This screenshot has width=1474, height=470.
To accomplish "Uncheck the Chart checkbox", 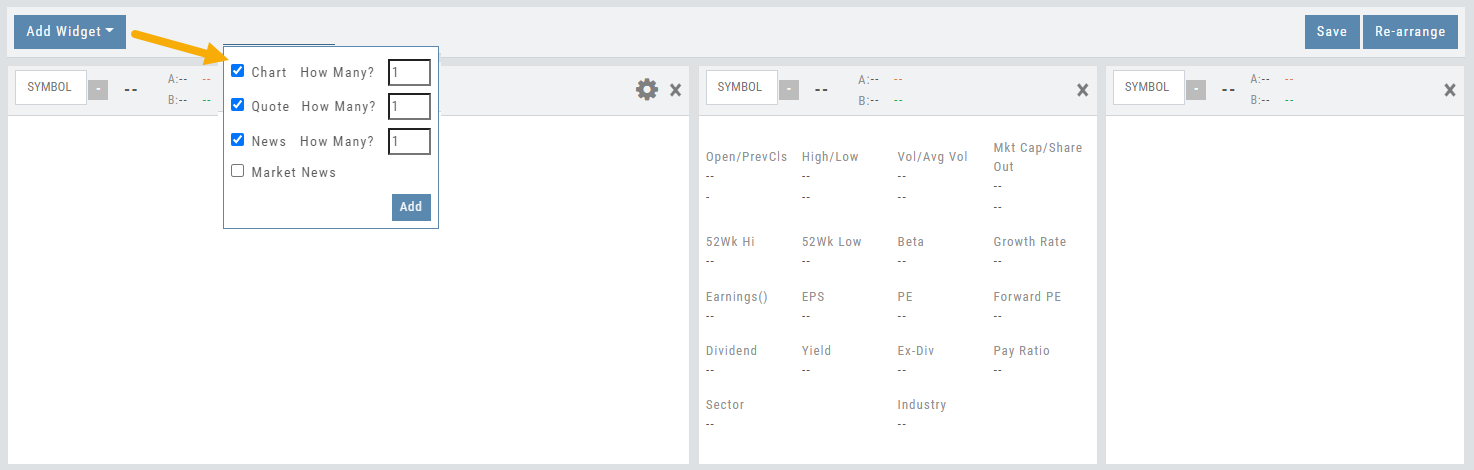I will tap(238, 71).
